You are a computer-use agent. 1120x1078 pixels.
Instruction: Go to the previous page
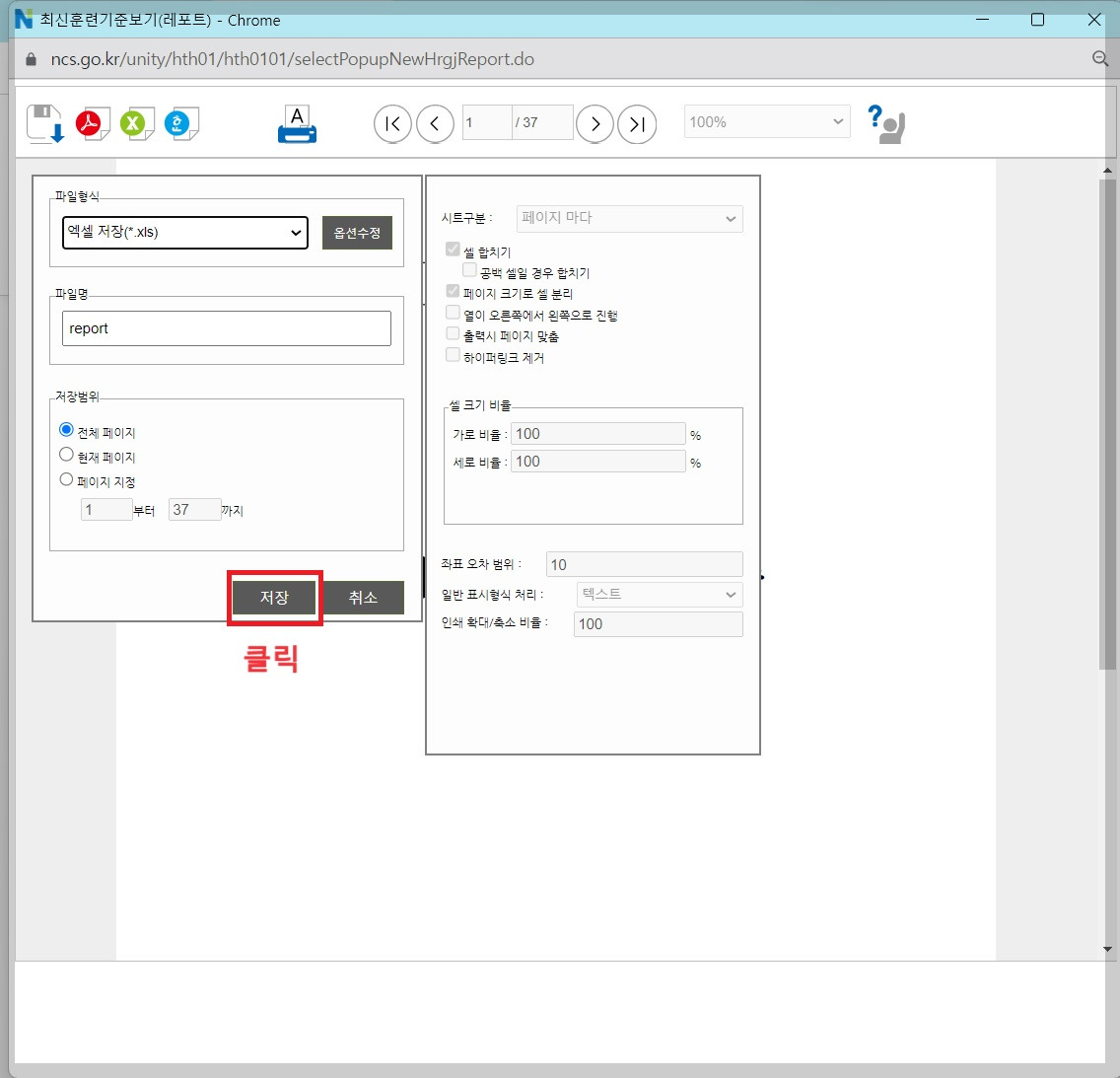435,124
